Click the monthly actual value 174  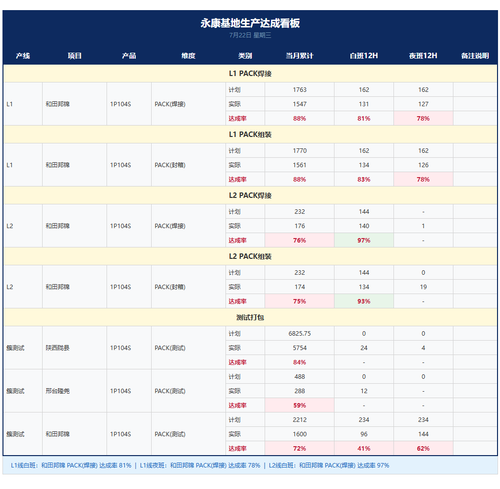pos(299,287)
